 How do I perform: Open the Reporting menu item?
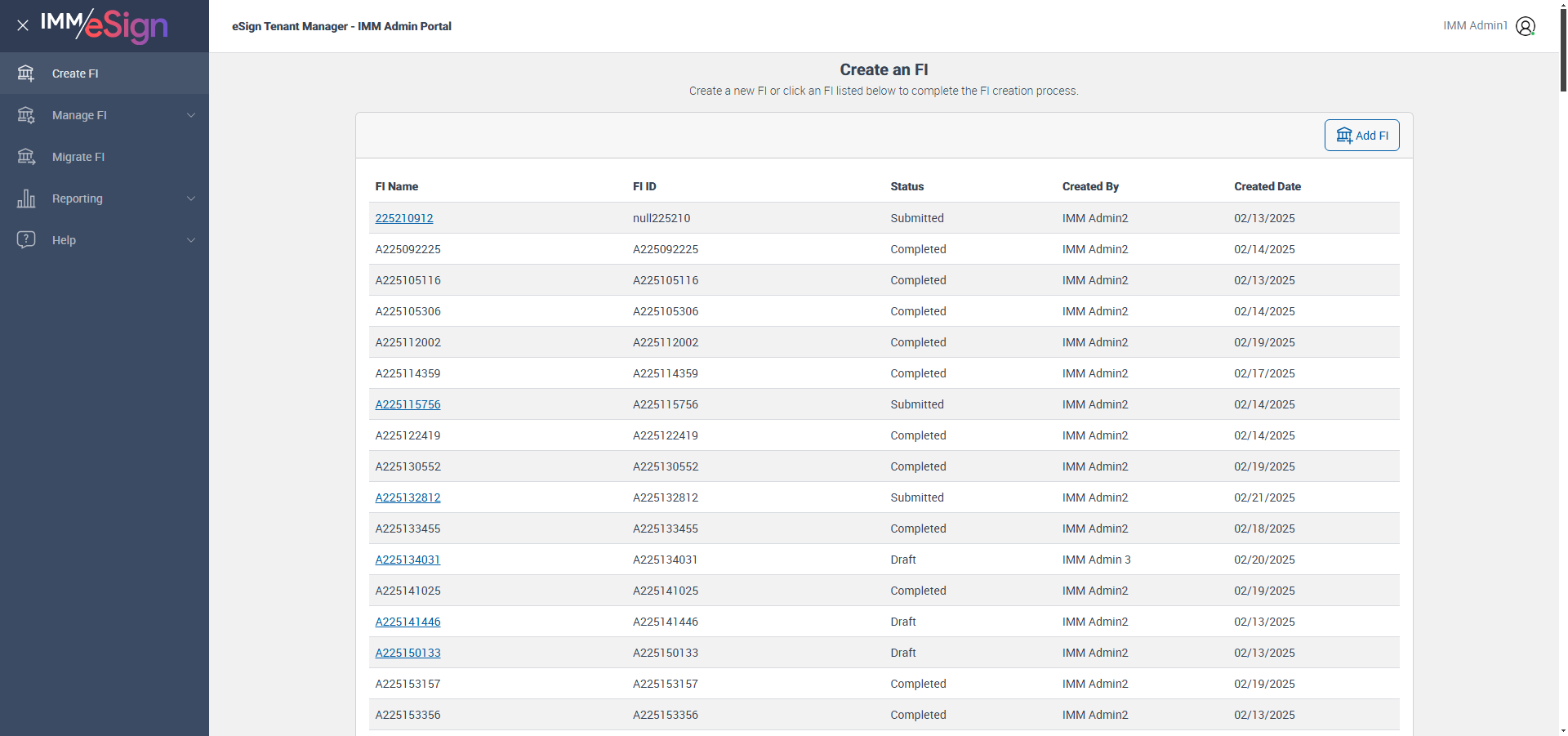click(x=105, y=198)
